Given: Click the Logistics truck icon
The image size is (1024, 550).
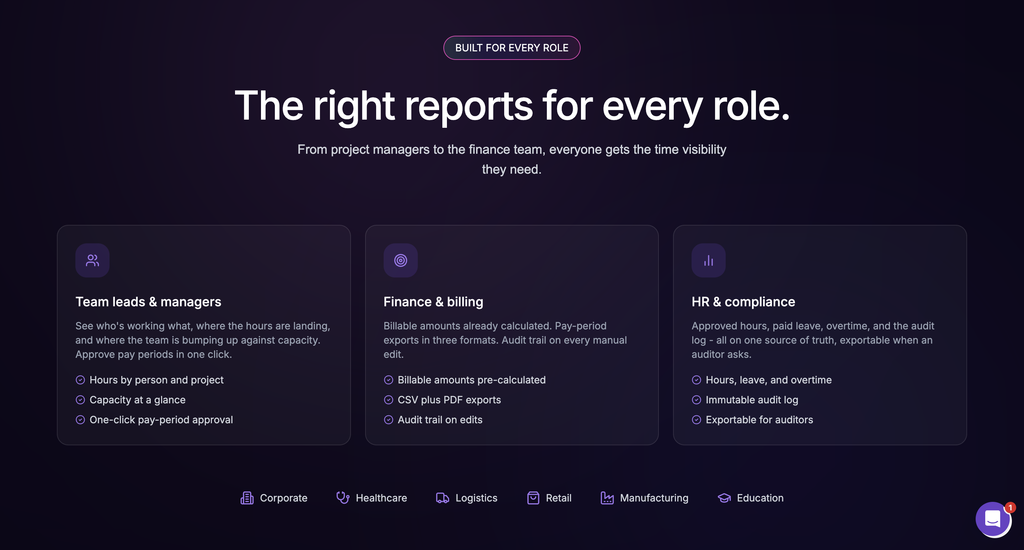Looking at the screenshot, I should coord(442,498).
